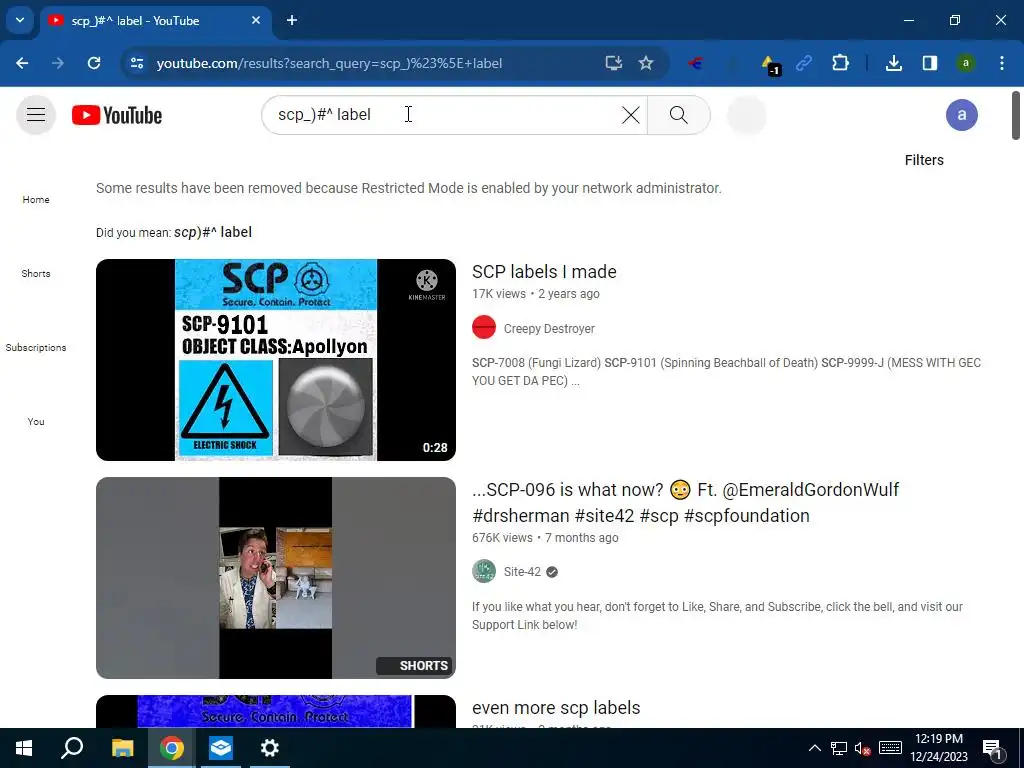Click the Creepy Destroyer red channel avatar
The height and width of the screenshot is (768, 1024).
click(x=484, y=327)
